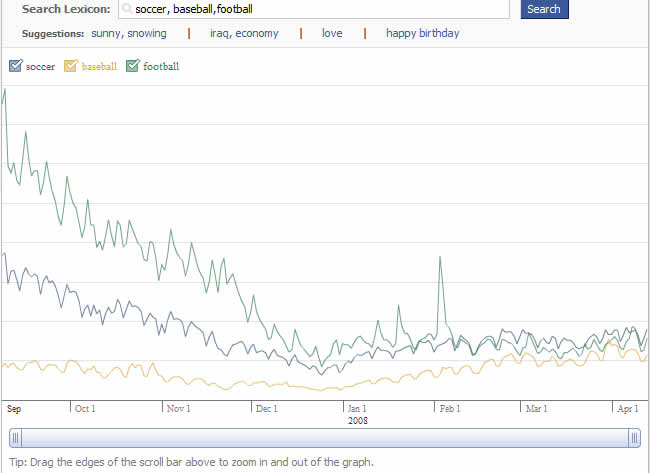Click the Oct 1 axis marker
Image resolution: width=655 pixels, height=473 pixels.
[85, 409]
